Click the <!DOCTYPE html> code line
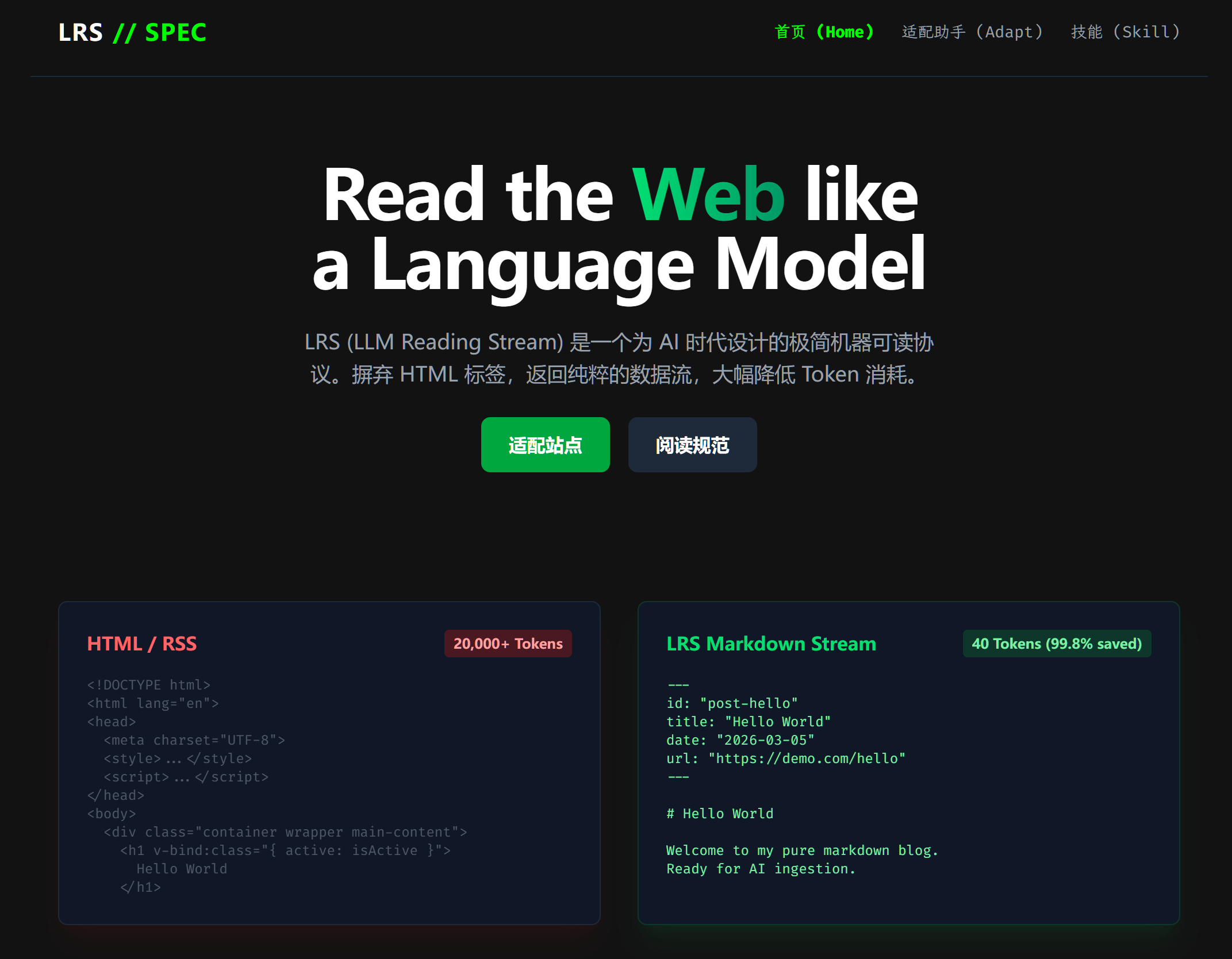 pyautogui.click(x=148, y=685)
